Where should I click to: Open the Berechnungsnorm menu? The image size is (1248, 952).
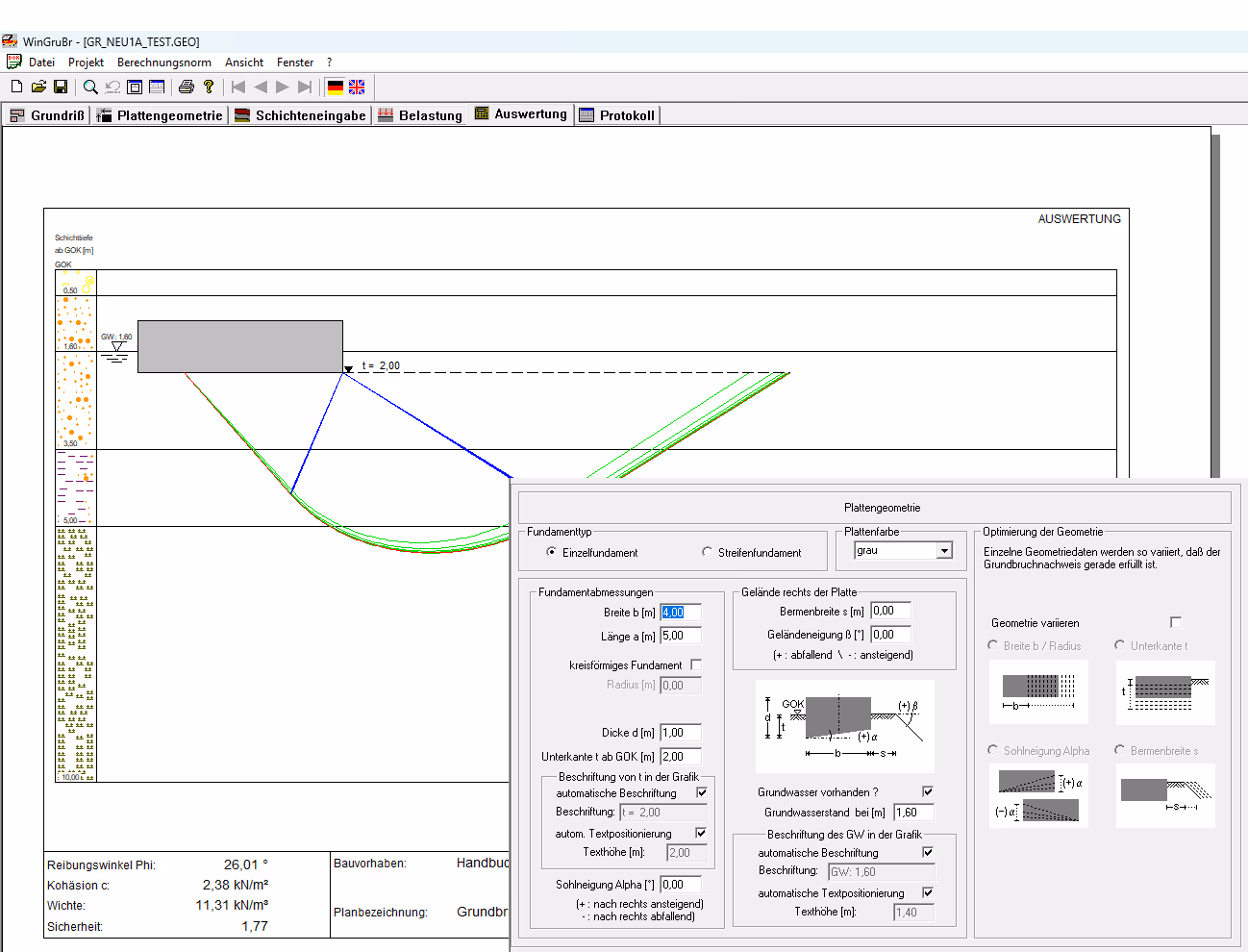click(x=163, y=63)
